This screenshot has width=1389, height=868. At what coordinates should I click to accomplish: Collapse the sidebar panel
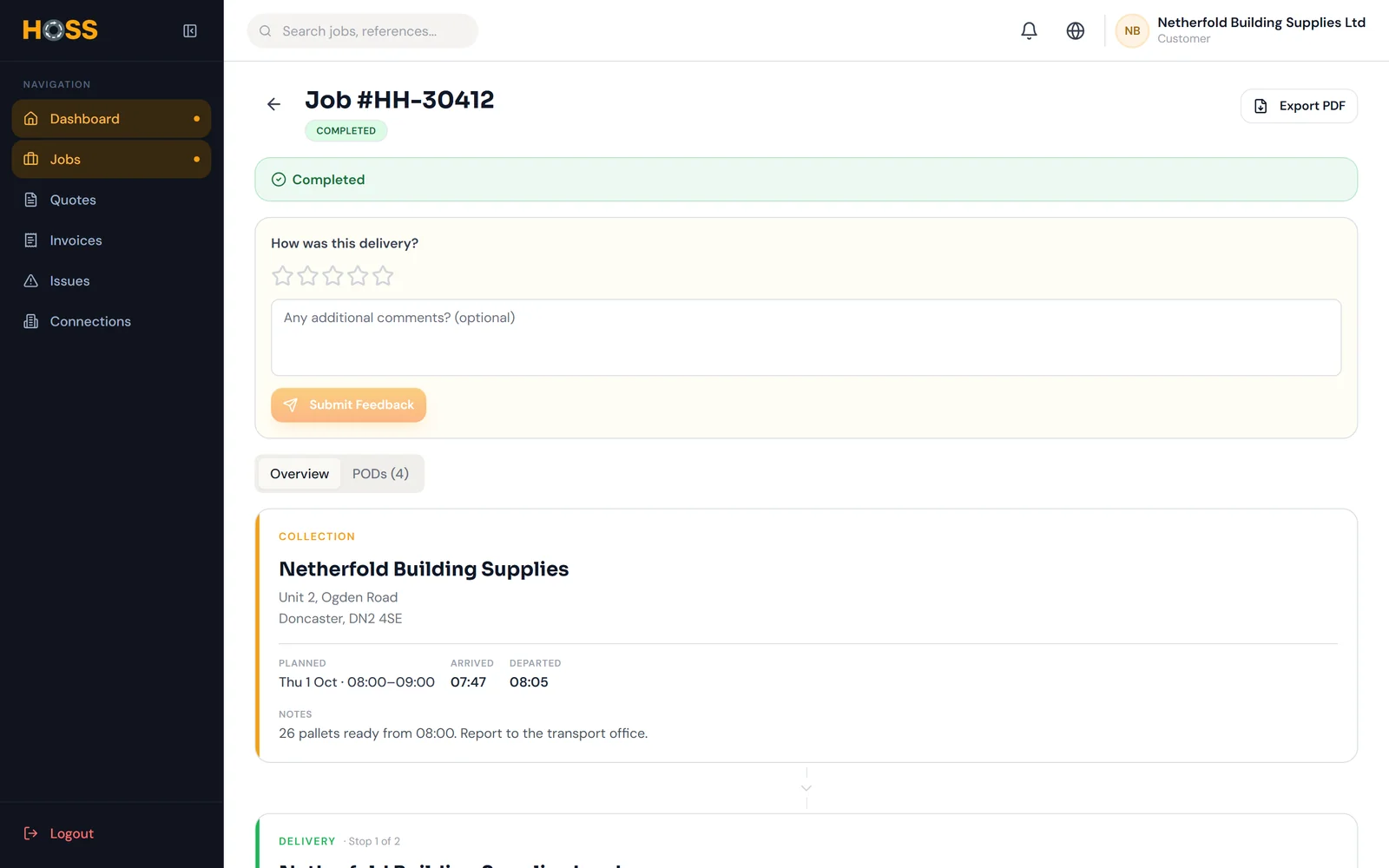190,31
